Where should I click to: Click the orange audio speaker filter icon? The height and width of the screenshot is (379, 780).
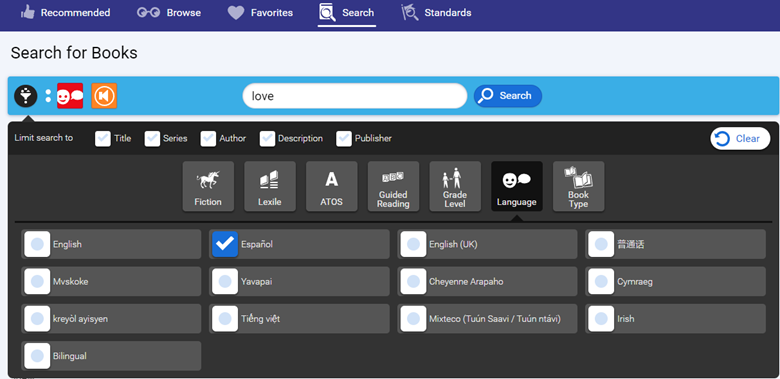(104, 95)
